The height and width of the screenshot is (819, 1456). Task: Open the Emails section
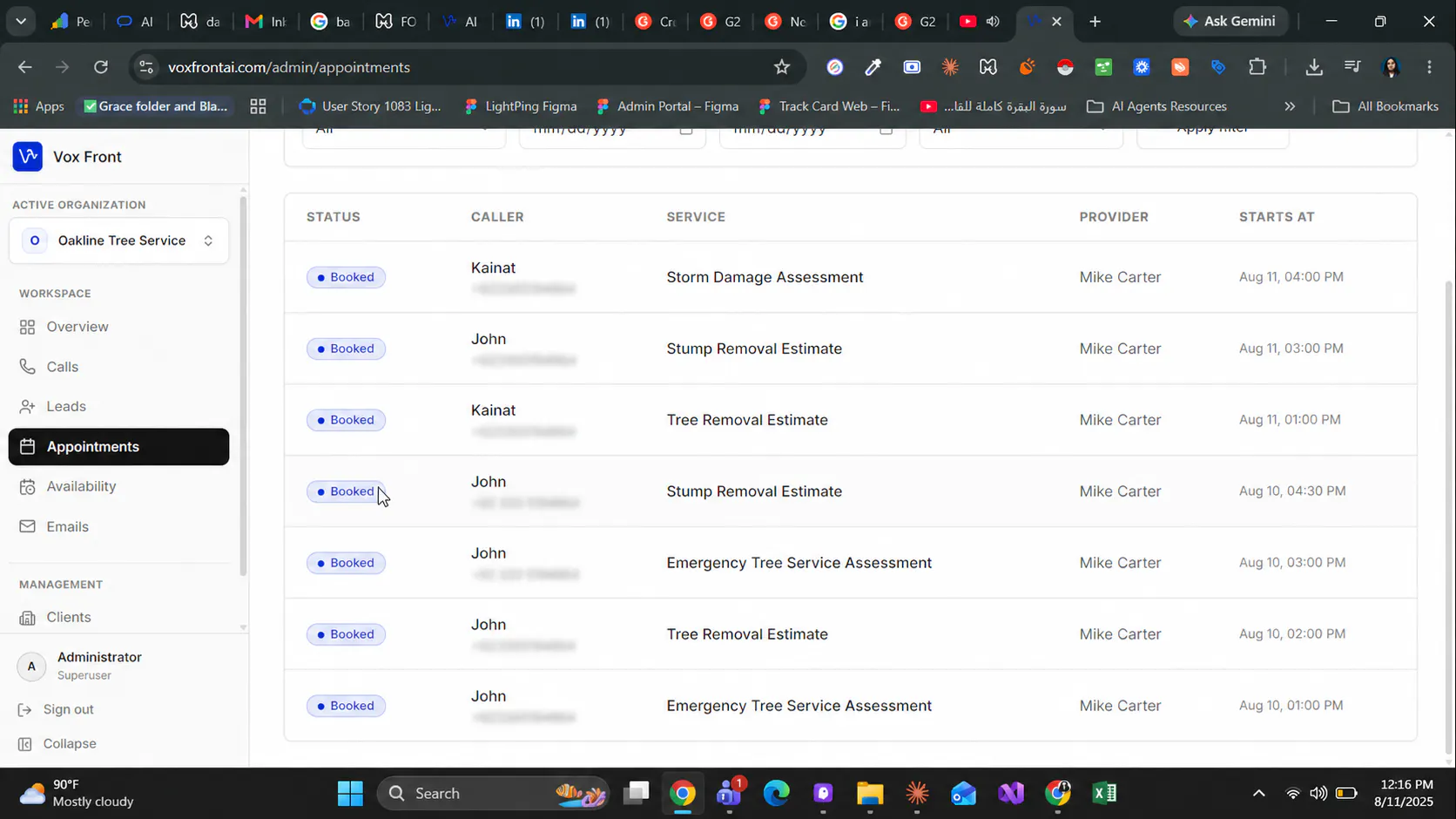pyautogui.click(x=118, y=526)
